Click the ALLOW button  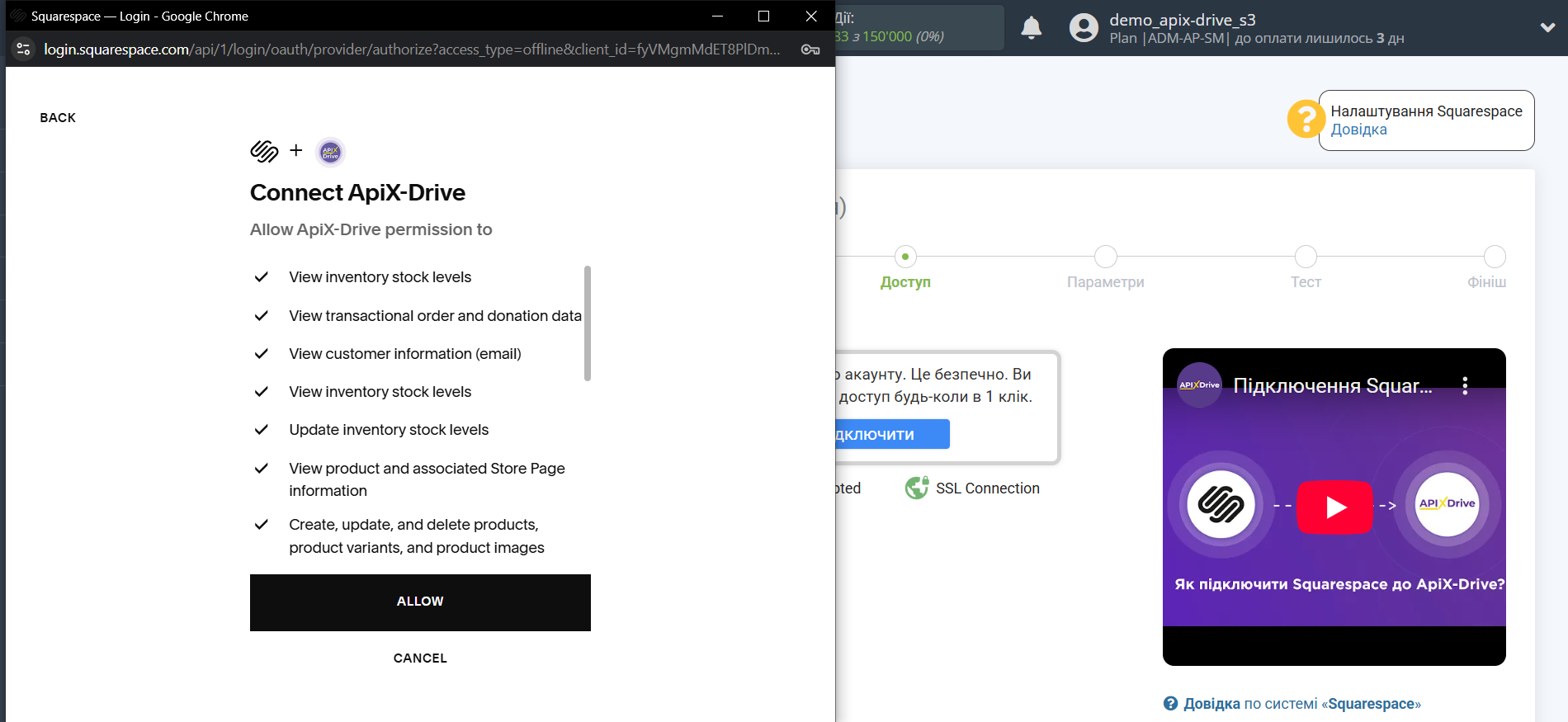tap(420, 602)
